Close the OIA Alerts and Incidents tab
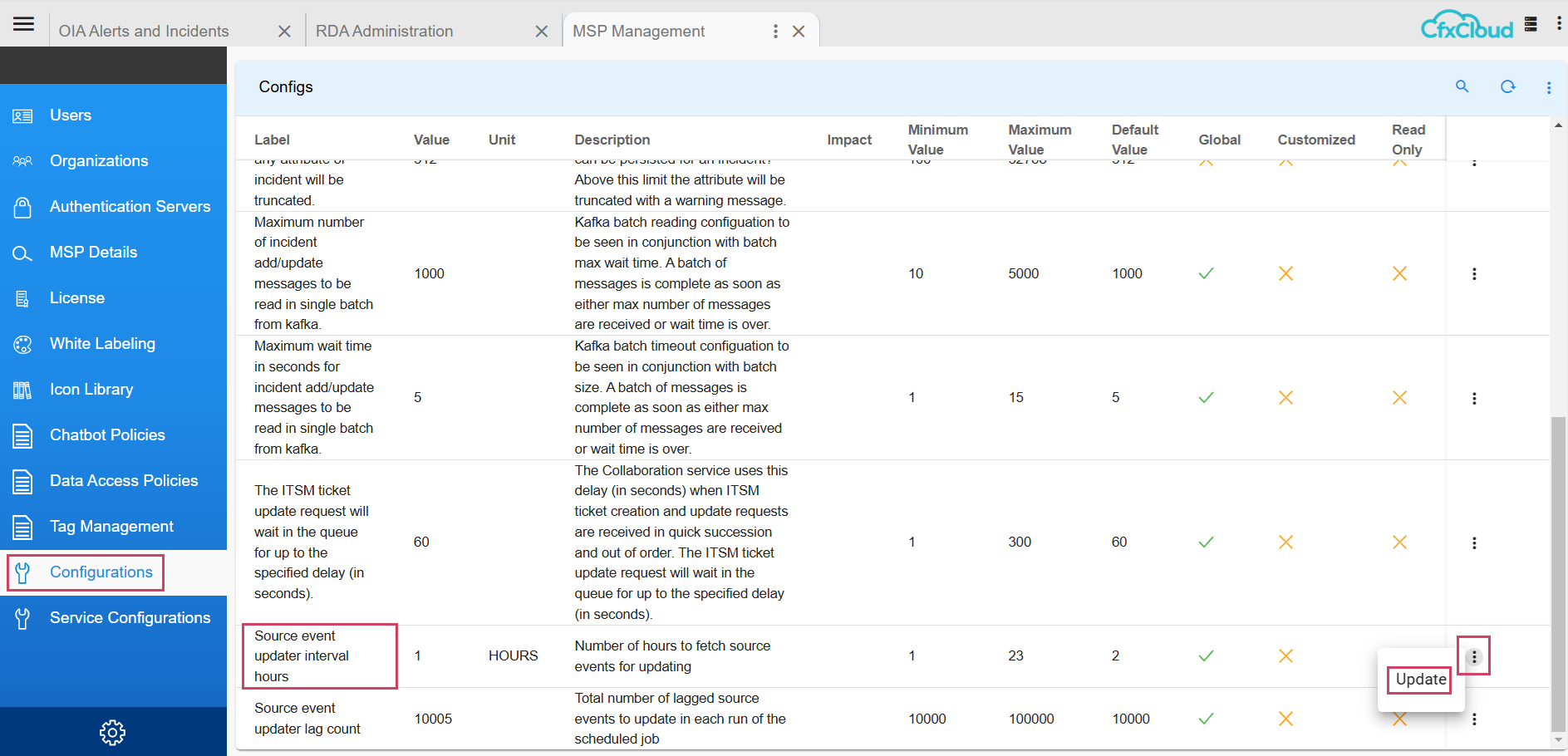The image size is (1568, 756). point(284,32)
